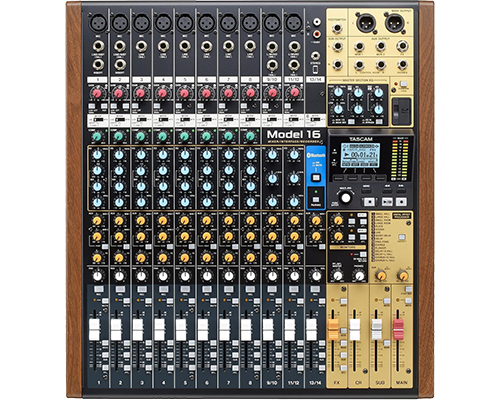Viewport: 500px width, 400px height.
Task: Click channel 6 MIC XLR input
Action: pos(207,23)
